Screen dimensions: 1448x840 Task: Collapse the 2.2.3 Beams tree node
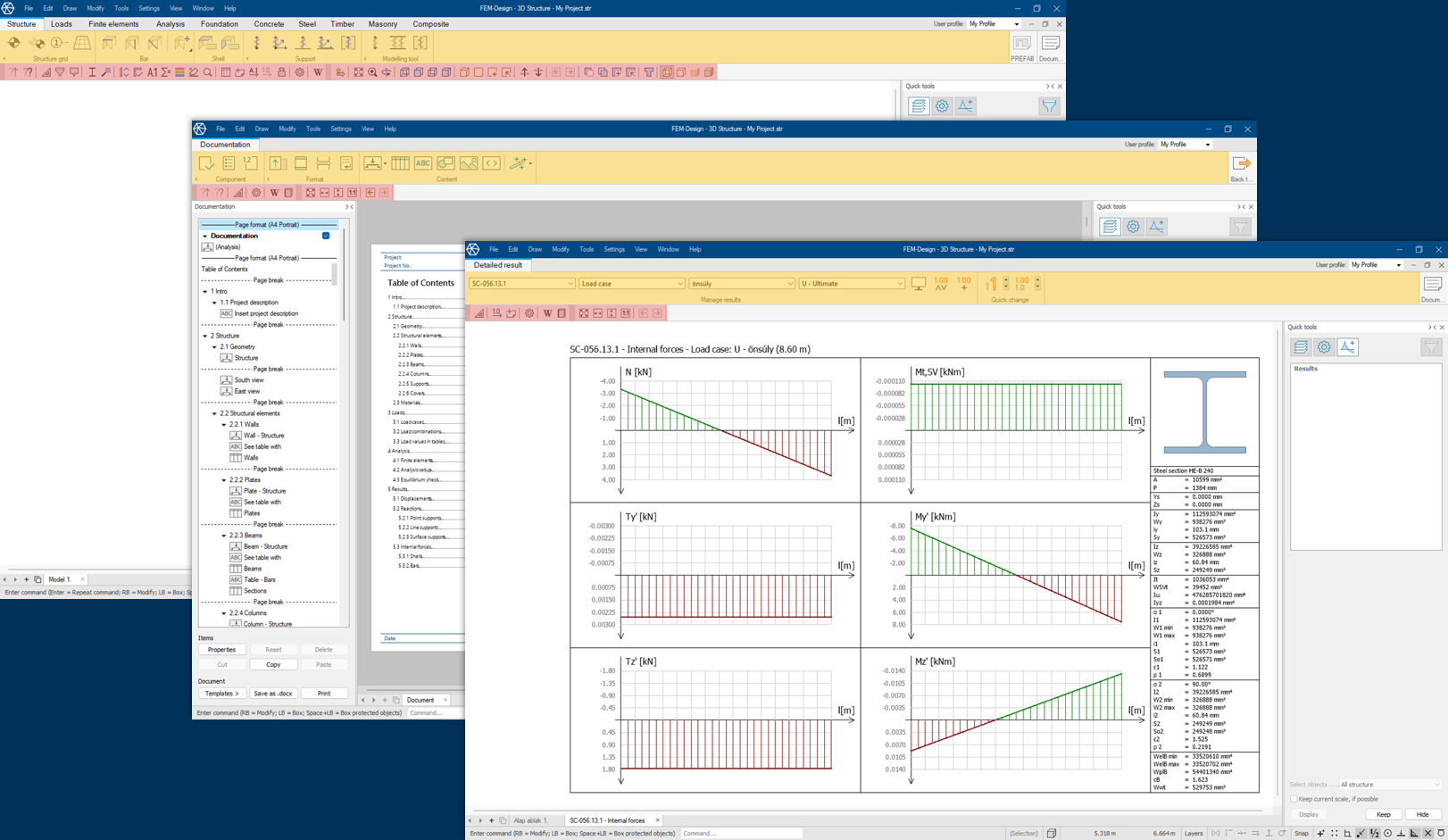(x=224, y=536)
